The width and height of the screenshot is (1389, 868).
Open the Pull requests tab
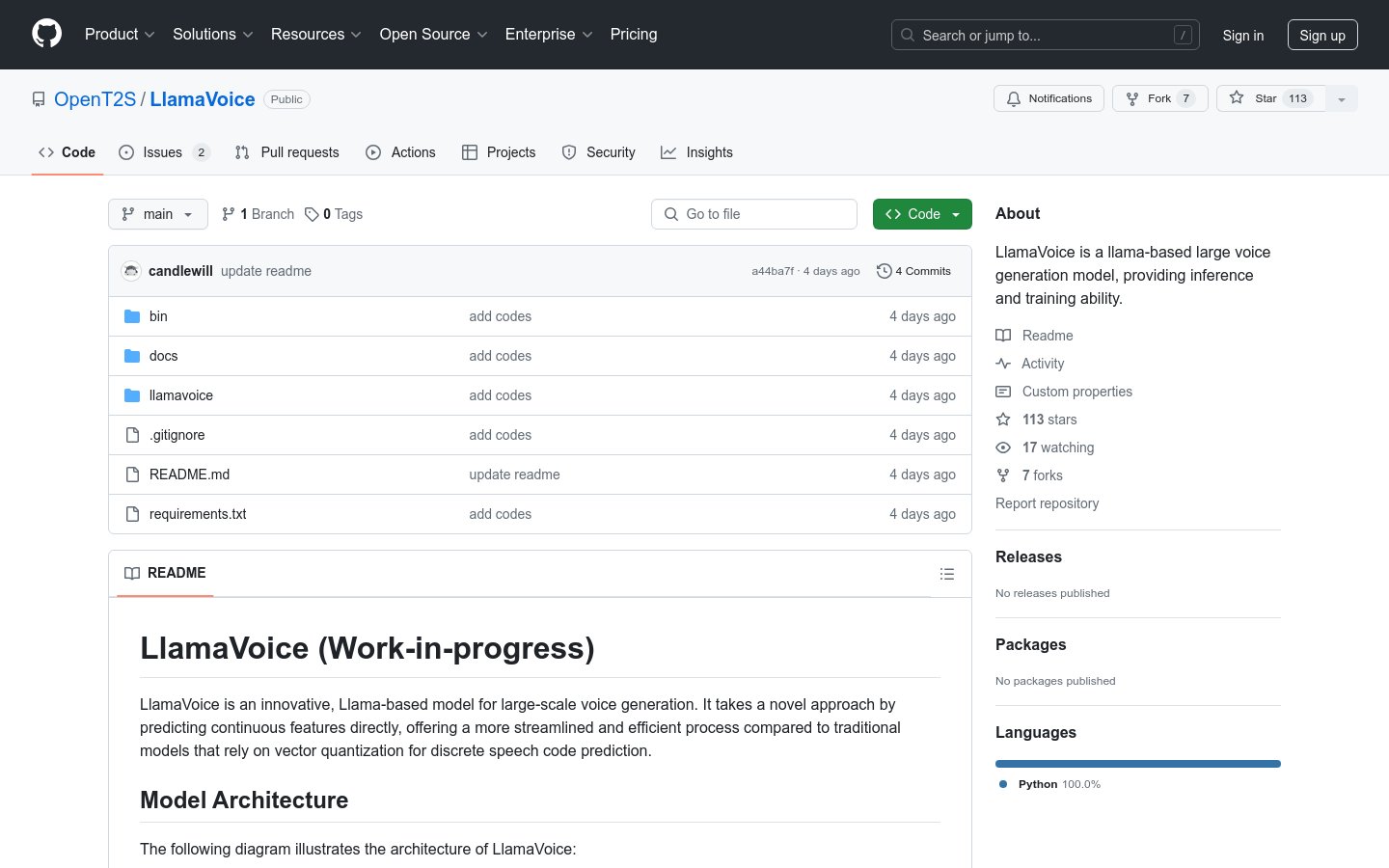[287, 152]
